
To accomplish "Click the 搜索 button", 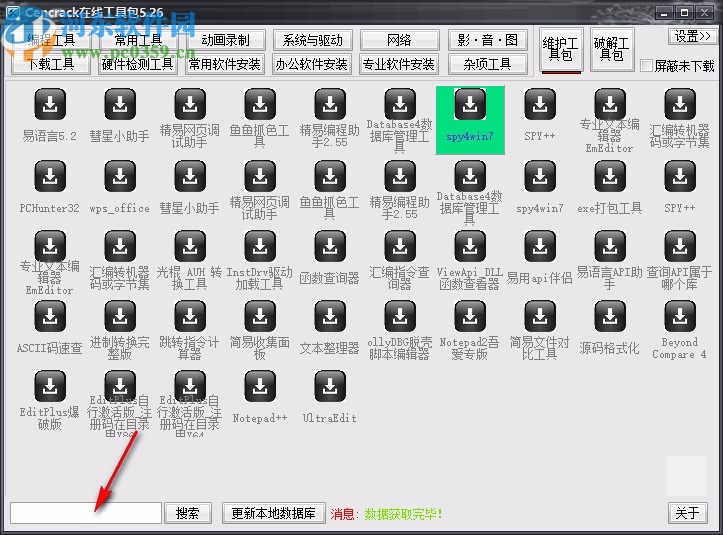I will click(x=188, y=513).
